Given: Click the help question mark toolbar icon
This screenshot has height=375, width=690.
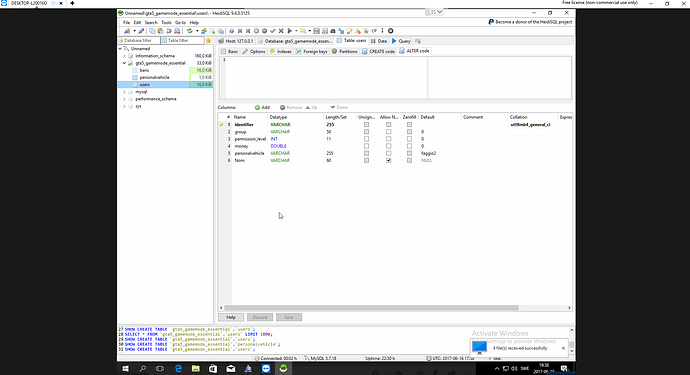Looking at the screenshot, I should click(231, 31).
